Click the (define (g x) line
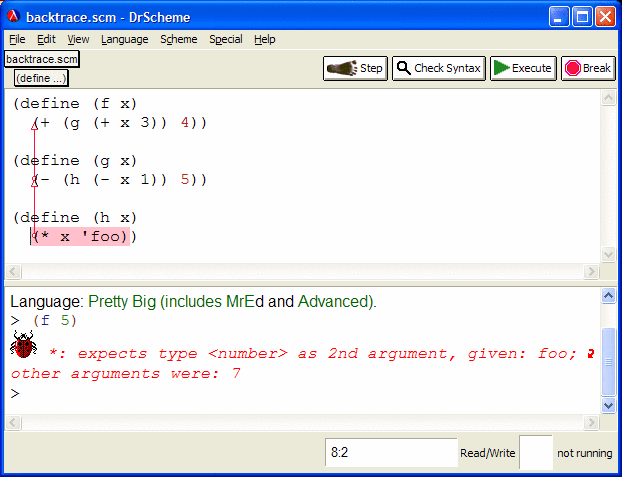Image resolution: width=622 pixels, height=477 pixels. click(x=75, y=161)
